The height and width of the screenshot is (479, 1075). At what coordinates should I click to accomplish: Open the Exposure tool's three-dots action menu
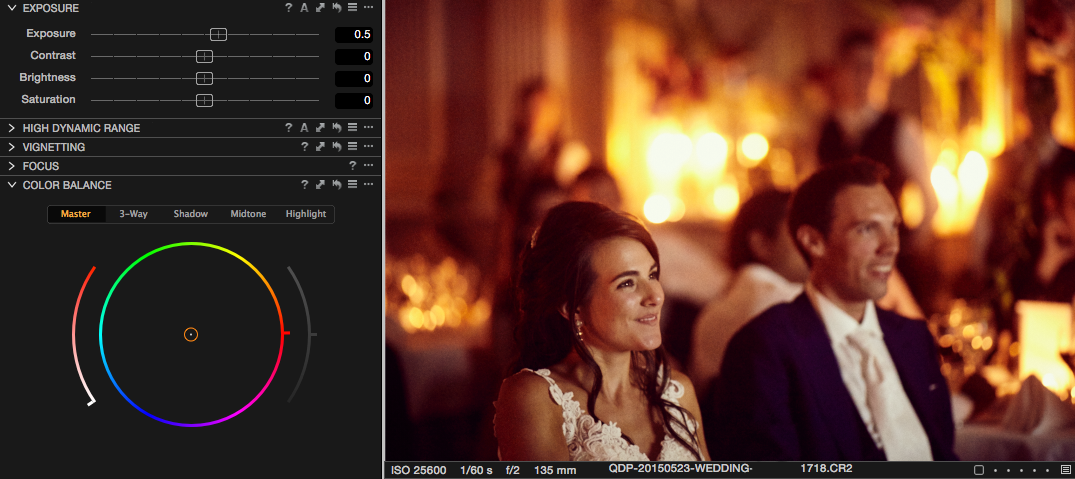click(x=369, y=8)
